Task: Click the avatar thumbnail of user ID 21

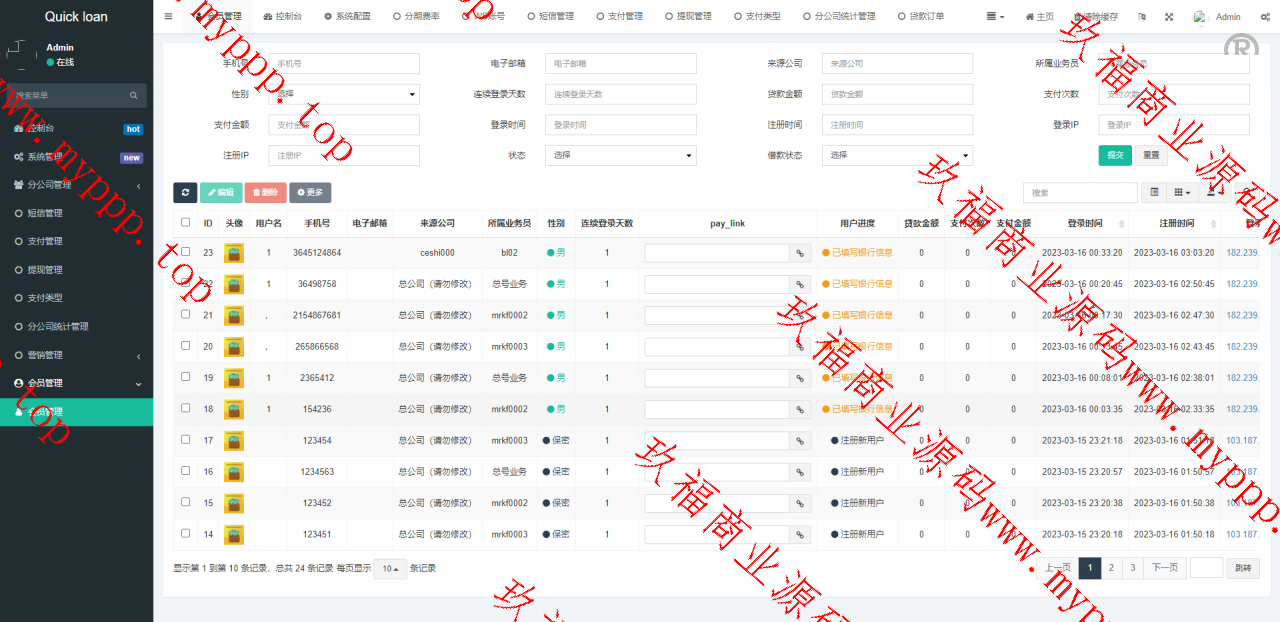Action: pos(234,316)
